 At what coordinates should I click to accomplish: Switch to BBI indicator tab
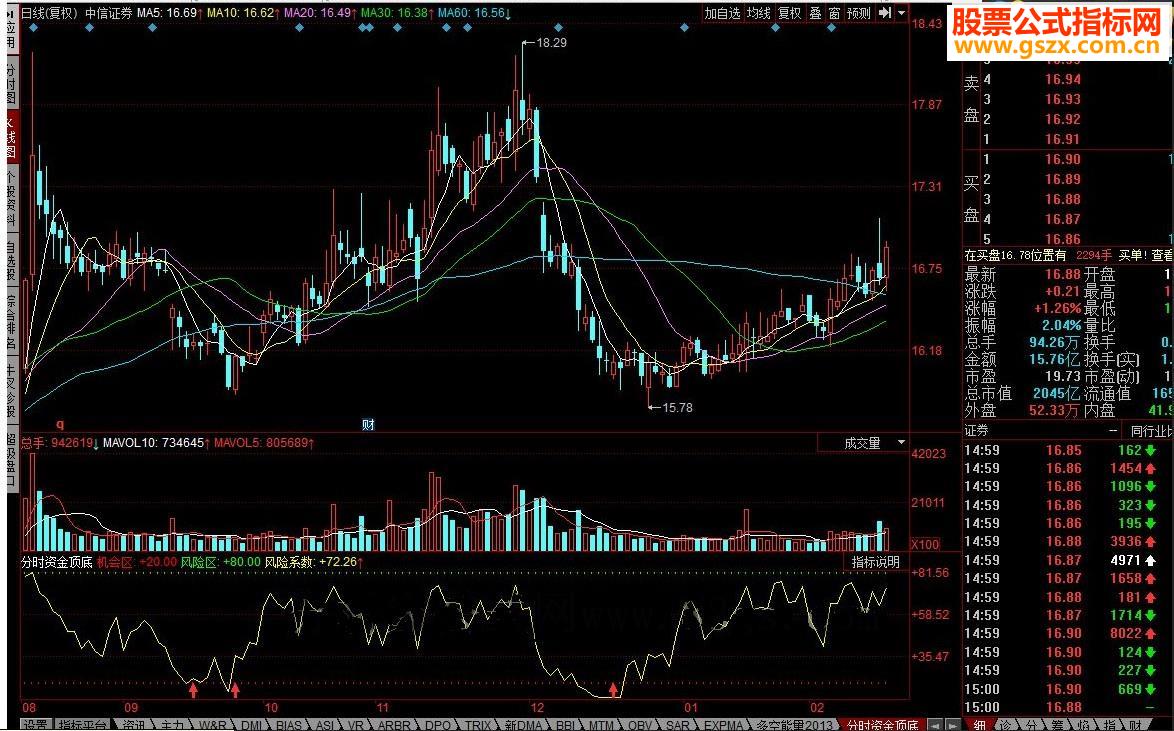coord(566,725)
